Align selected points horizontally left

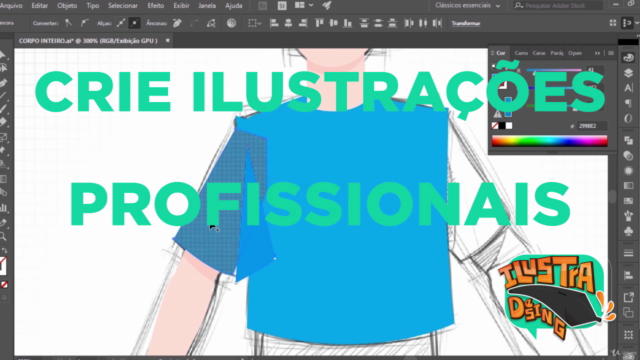pyautogui.click(x=274, y=23)
